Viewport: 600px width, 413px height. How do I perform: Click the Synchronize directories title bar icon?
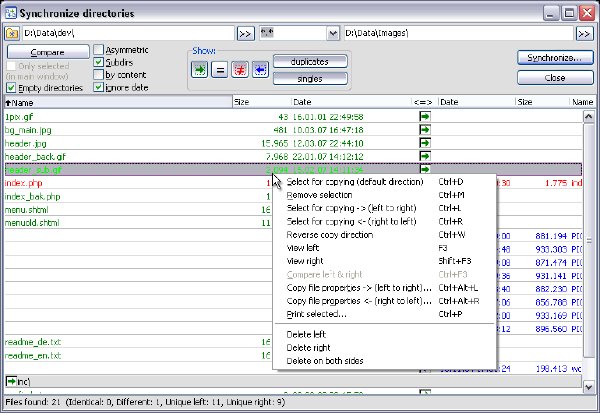tap(11, 13)
